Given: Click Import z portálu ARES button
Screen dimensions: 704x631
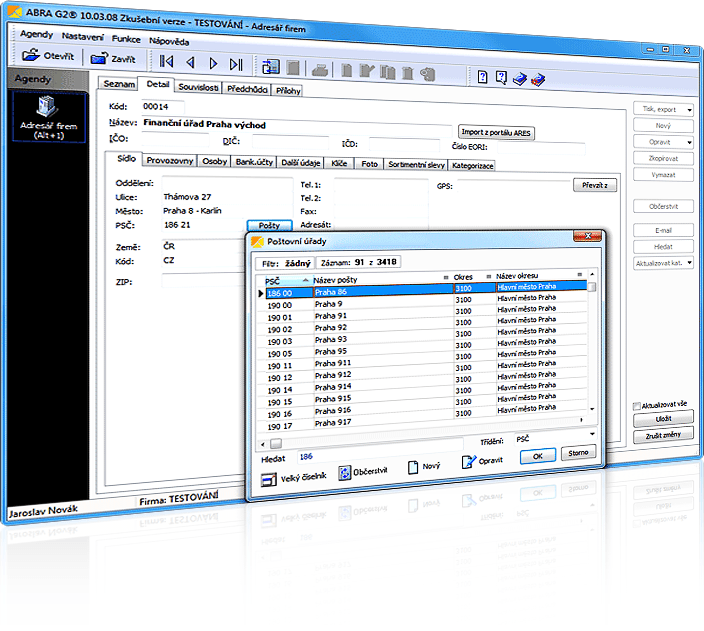Looking at the screenshot, I should (x=494, y=132).
